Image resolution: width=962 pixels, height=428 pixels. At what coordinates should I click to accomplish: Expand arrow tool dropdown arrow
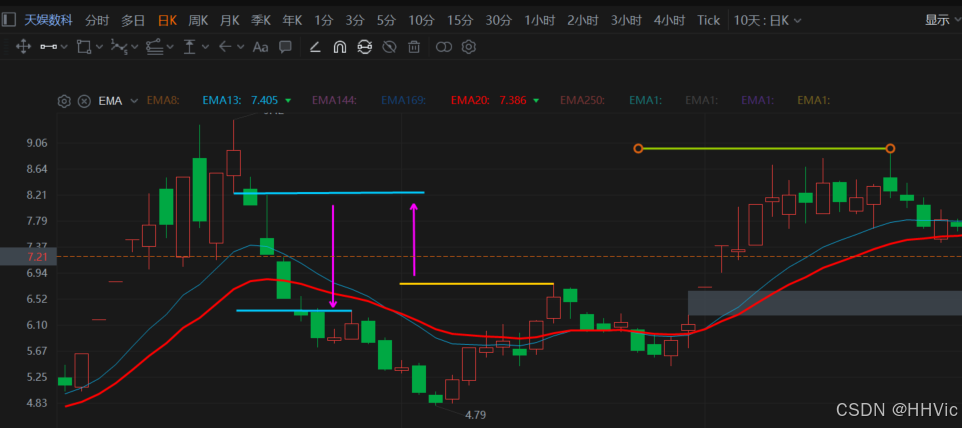pos(240,47)
